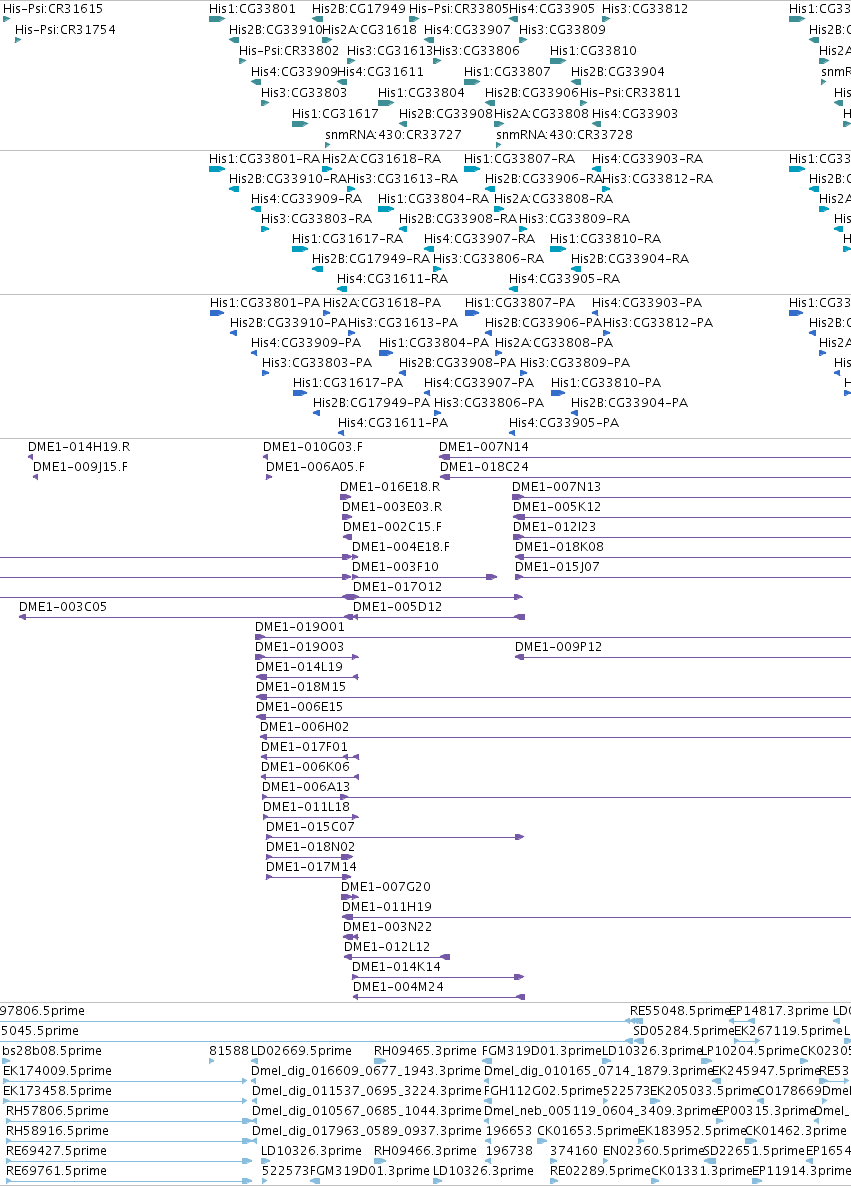Image resolution: width=851 pixels, height=1186 pixels.
Task: Click the DME1-012L12 clone label
Action: pos(387,947)
